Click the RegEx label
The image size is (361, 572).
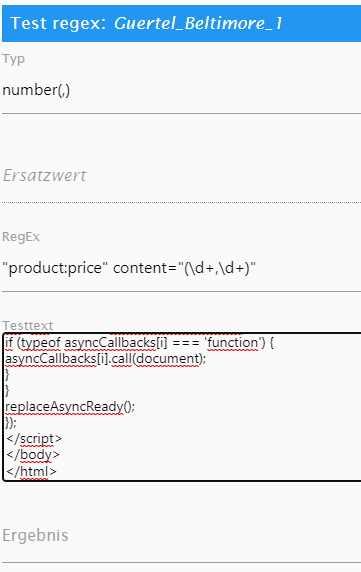[x=21, y=237]
